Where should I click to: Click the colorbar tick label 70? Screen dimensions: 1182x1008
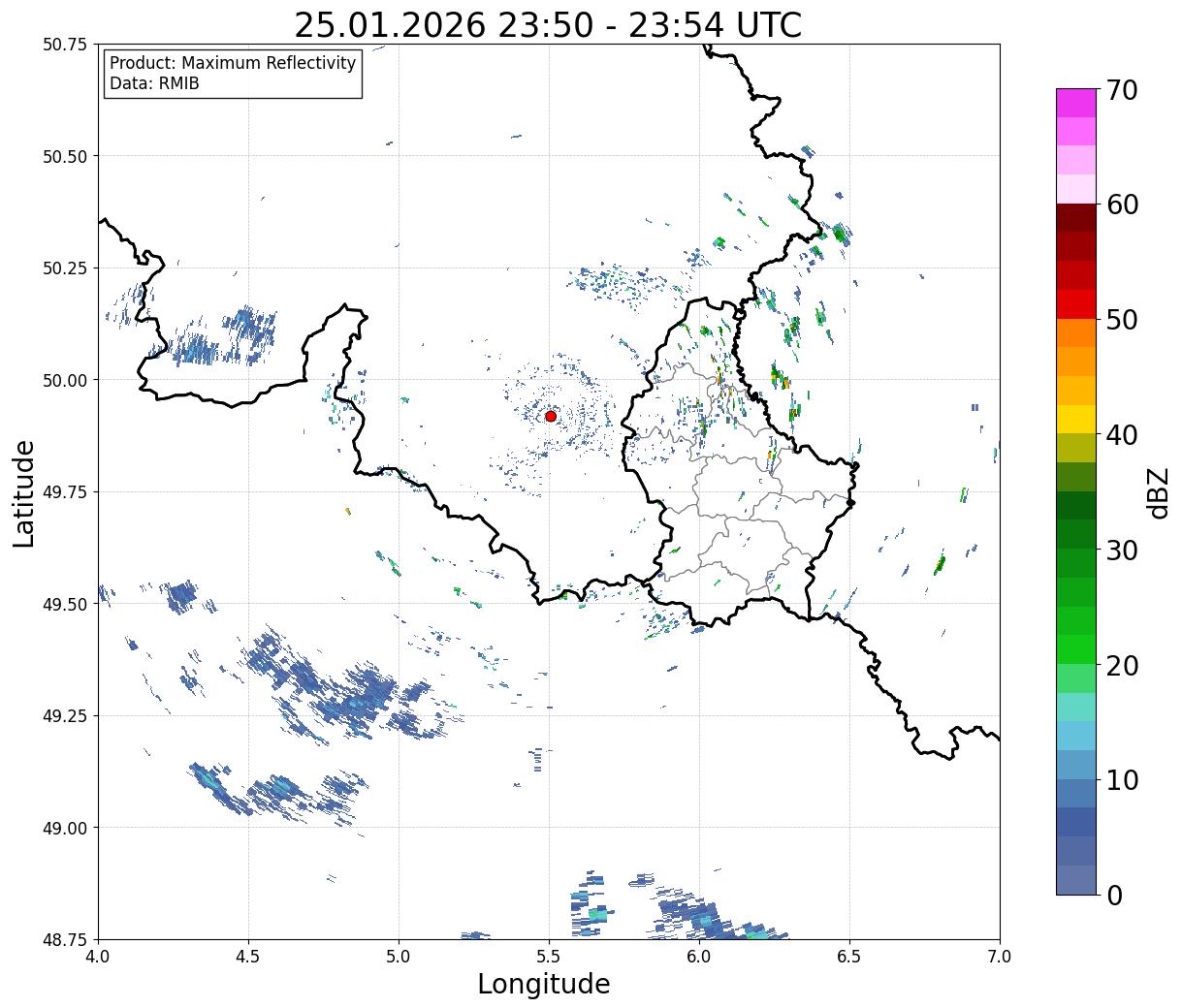(1122, 90)
